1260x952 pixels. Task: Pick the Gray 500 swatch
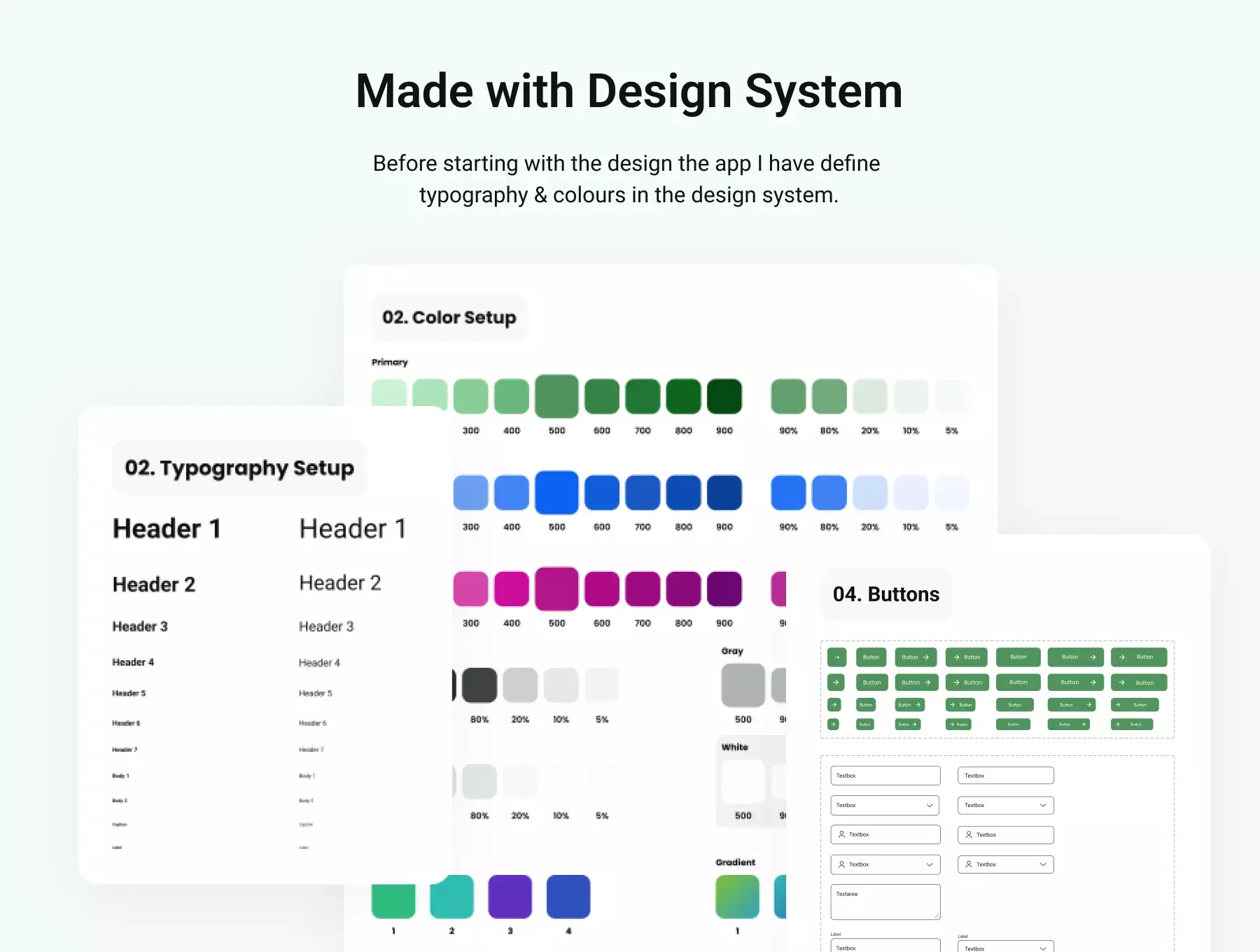(743, 685)
